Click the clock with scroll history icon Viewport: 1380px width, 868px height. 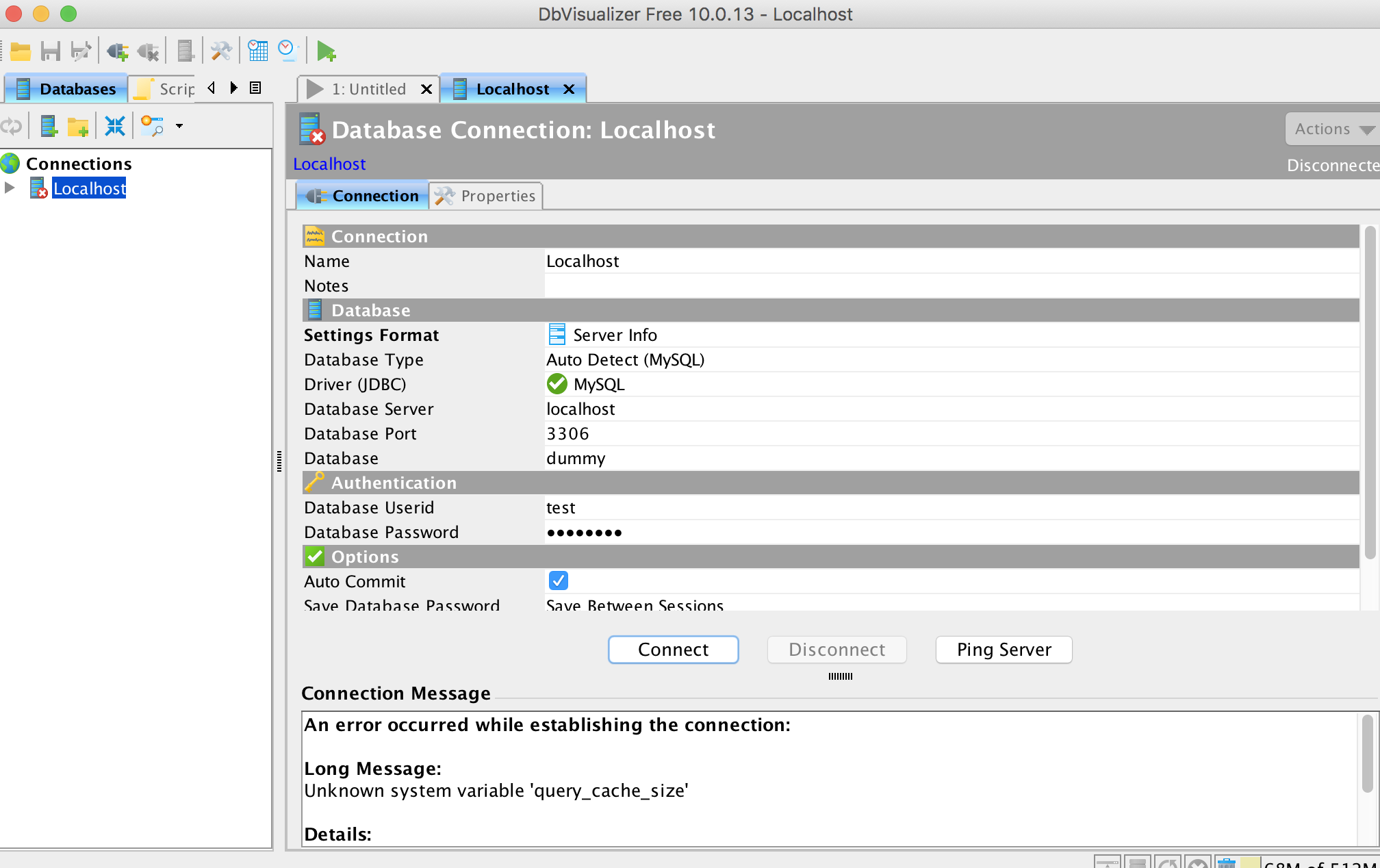pos(287,51)
